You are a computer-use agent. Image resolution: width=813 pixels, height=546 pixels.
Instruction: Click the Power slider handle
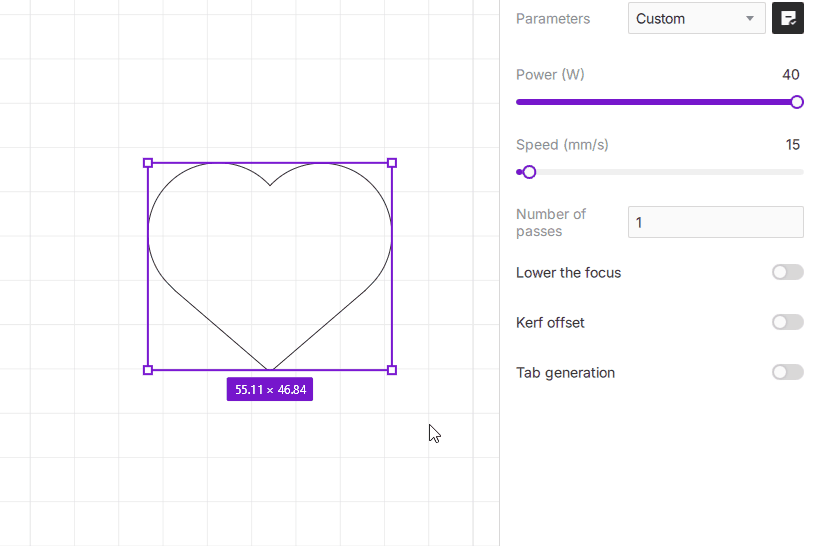797,102
